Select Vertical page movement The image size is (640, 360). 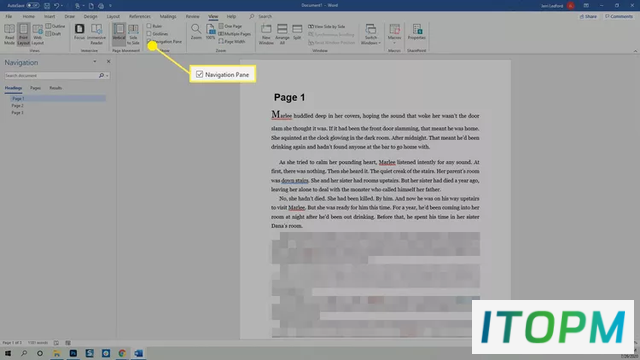[119, 34]
